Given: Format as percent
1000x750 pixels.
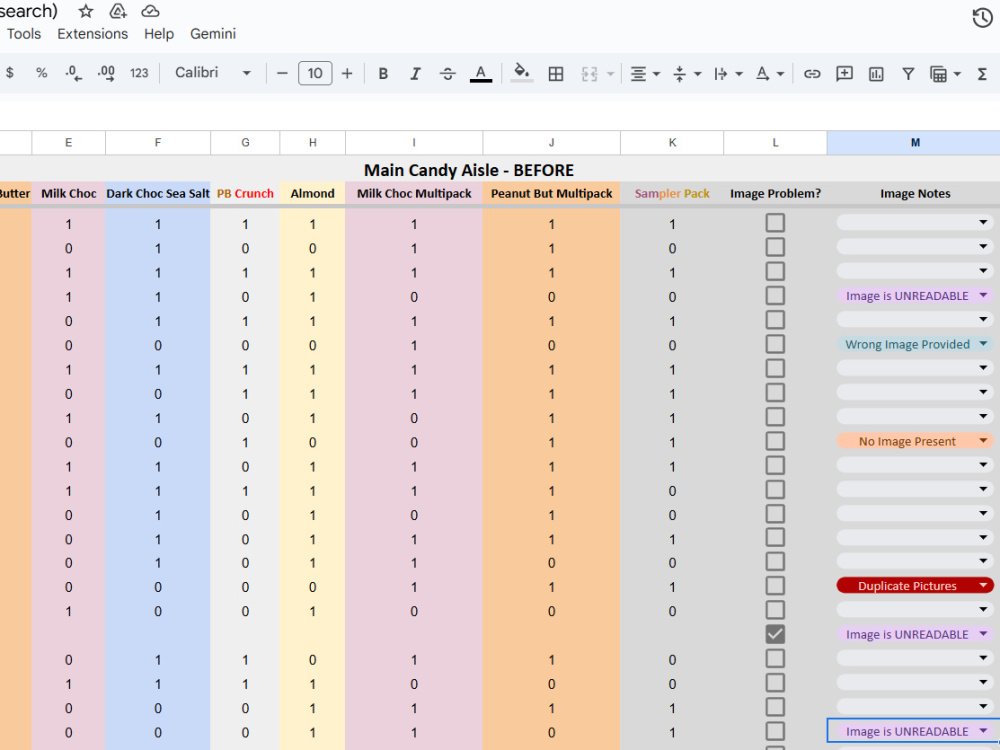Looking at the screenshot, I should click(x=41, y=73).
